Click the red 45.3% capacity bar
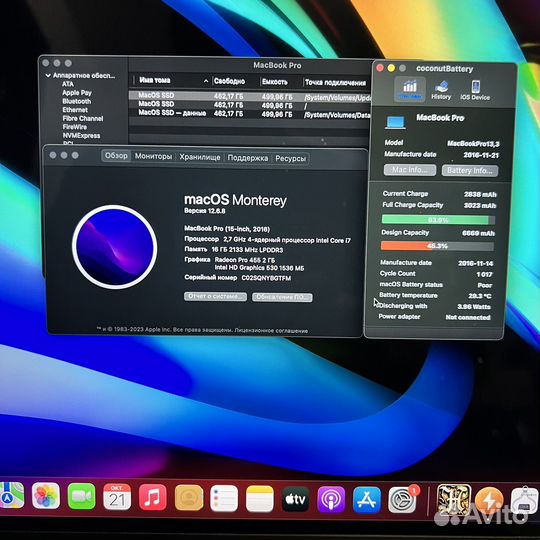The image size is (540, 540). (x=437, y=246)
